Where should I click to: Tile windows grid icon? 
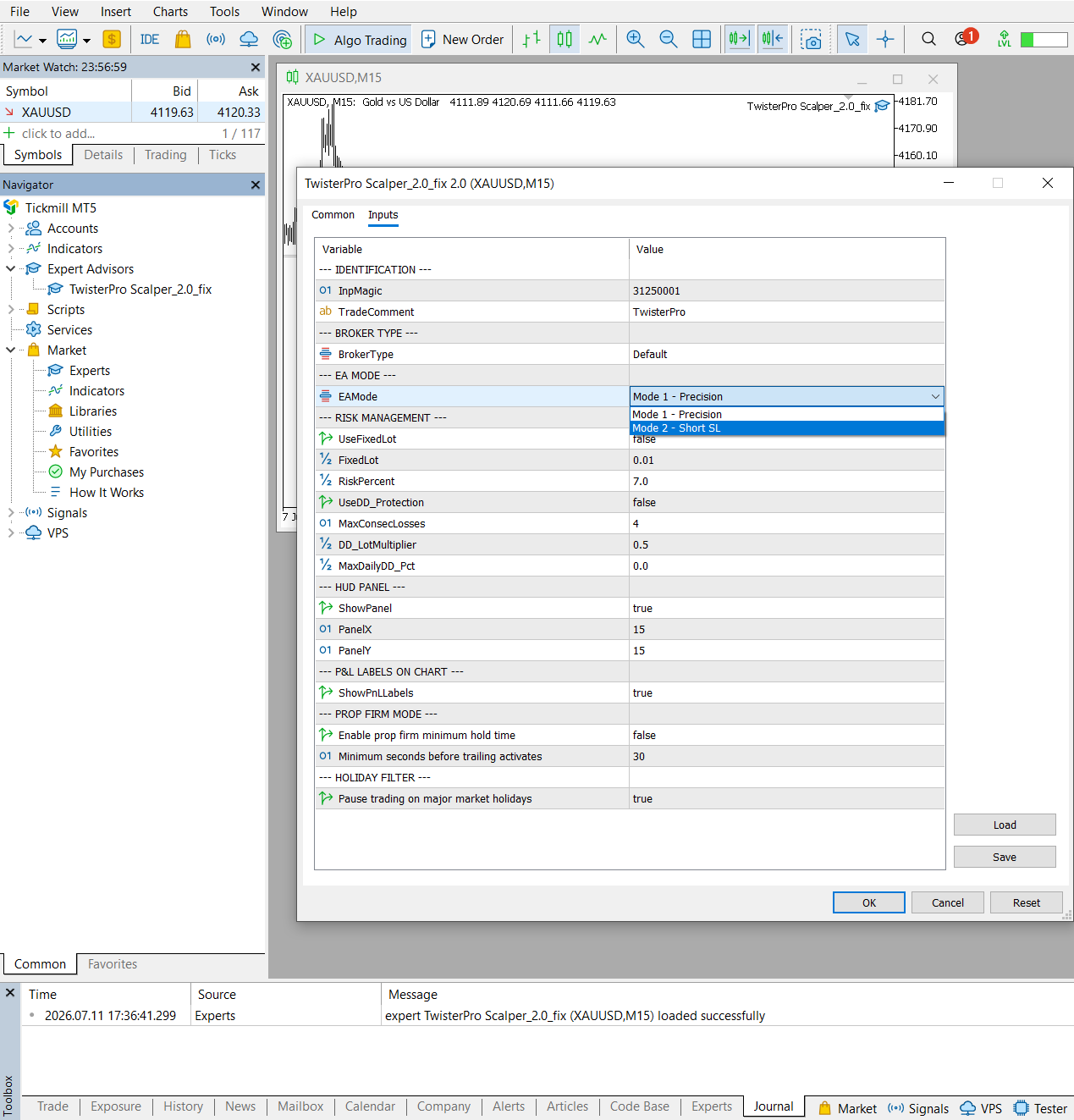[702, 40]
